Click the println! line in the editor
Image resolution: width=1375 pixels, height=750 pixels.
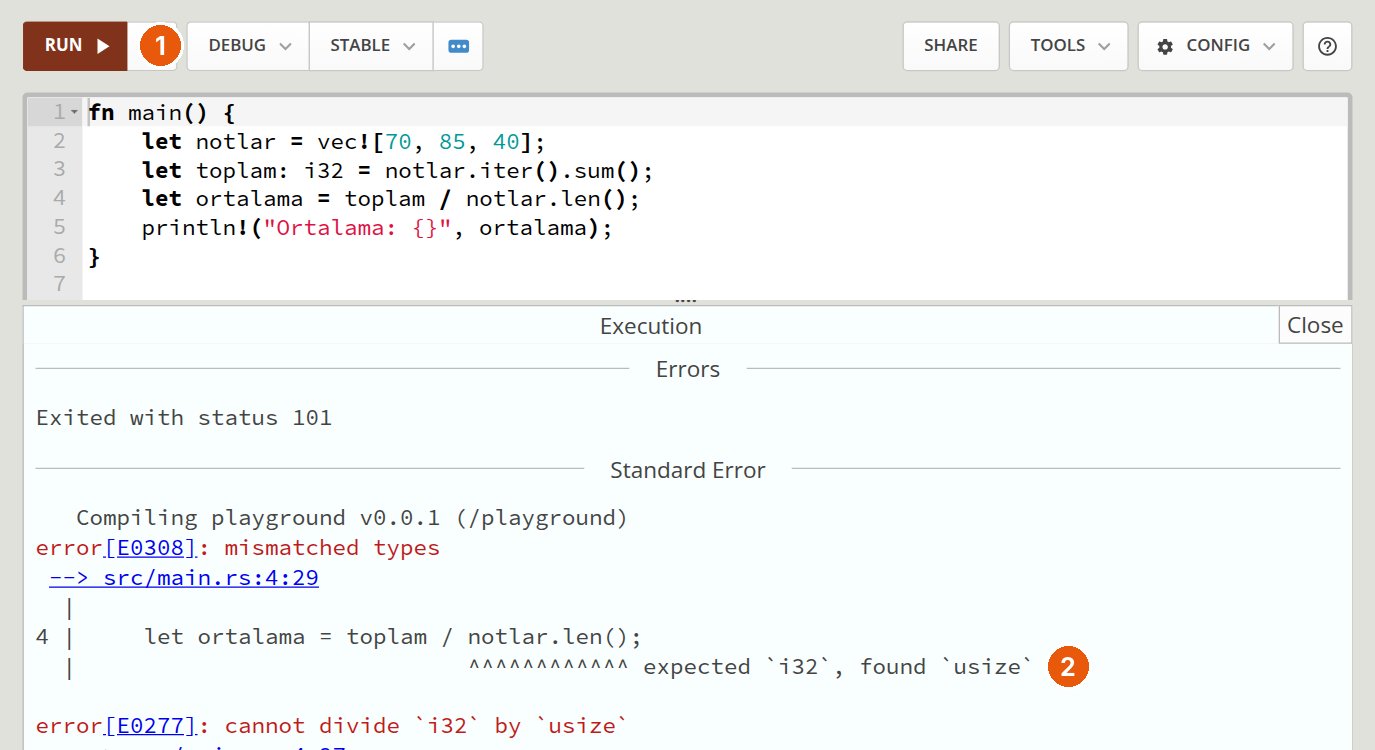click(x=376, y=228)
